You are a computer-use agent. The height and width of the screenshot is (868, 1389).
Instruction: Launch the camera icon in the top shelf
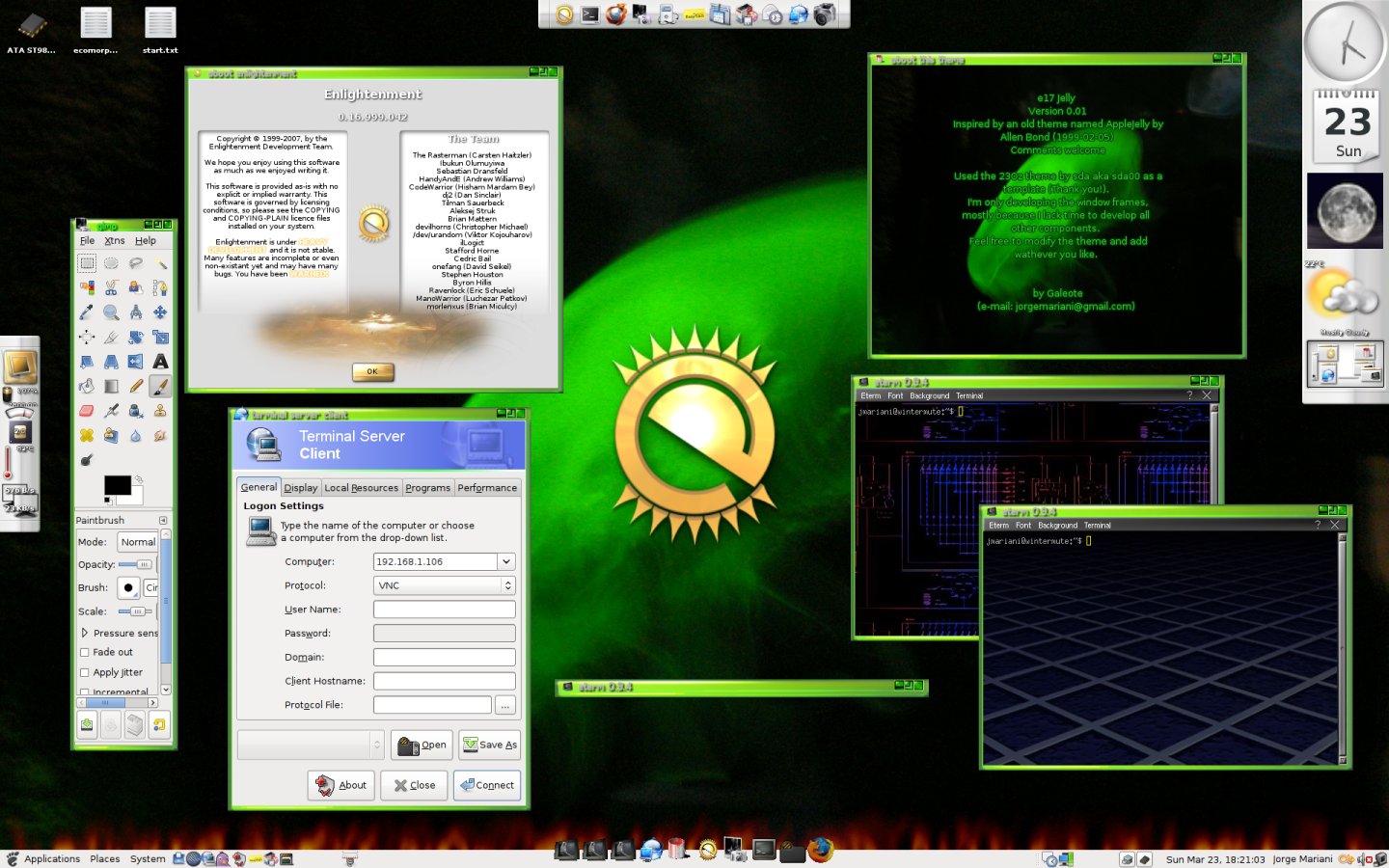click(x=825, y=14)
